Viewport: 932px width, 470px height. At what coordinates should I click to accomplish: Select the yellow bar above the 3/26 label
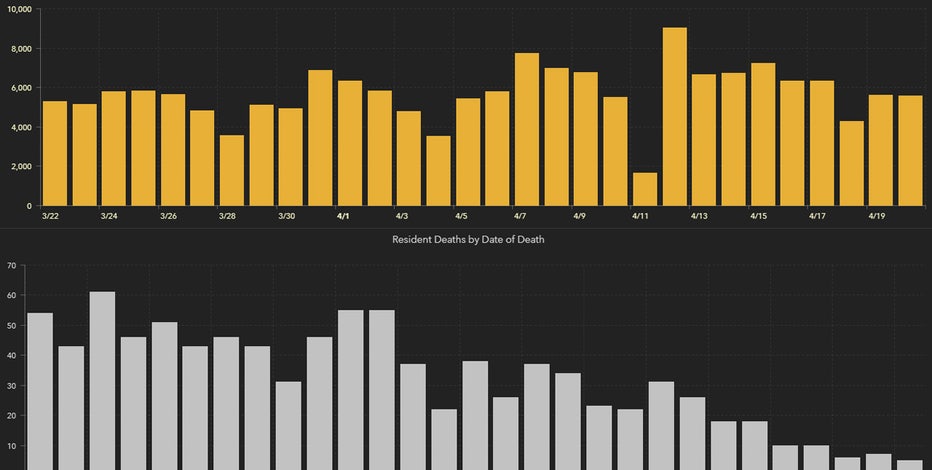pyautogui.click(x=173, y=150)
